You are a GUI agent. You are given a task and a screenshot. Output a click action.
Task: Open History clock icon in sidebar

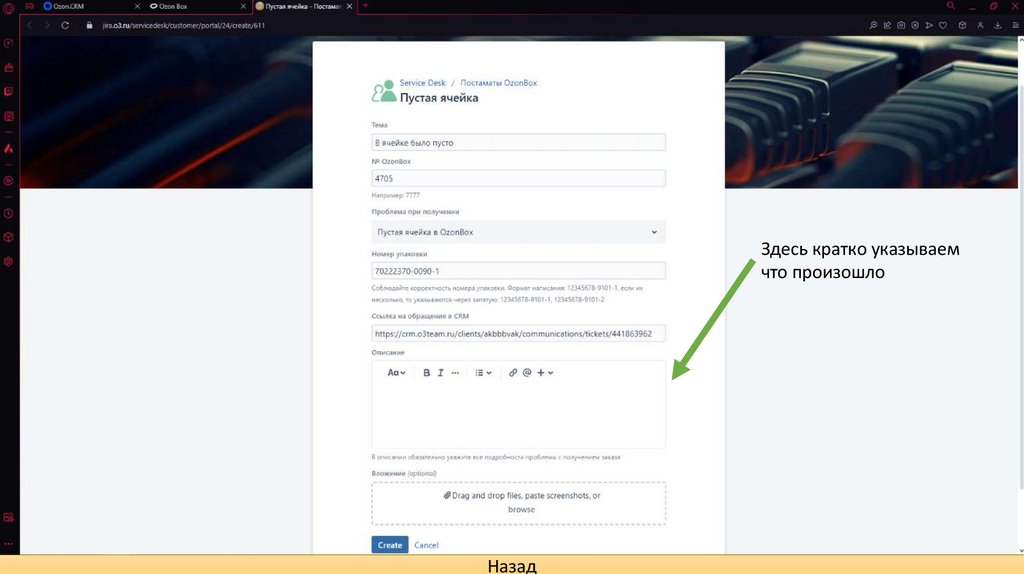8,214
